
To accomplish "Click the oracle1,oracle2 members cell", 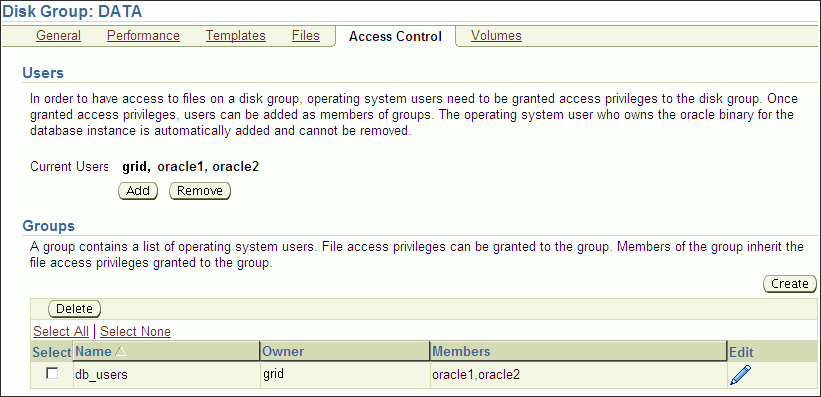I will click(579, 375).
